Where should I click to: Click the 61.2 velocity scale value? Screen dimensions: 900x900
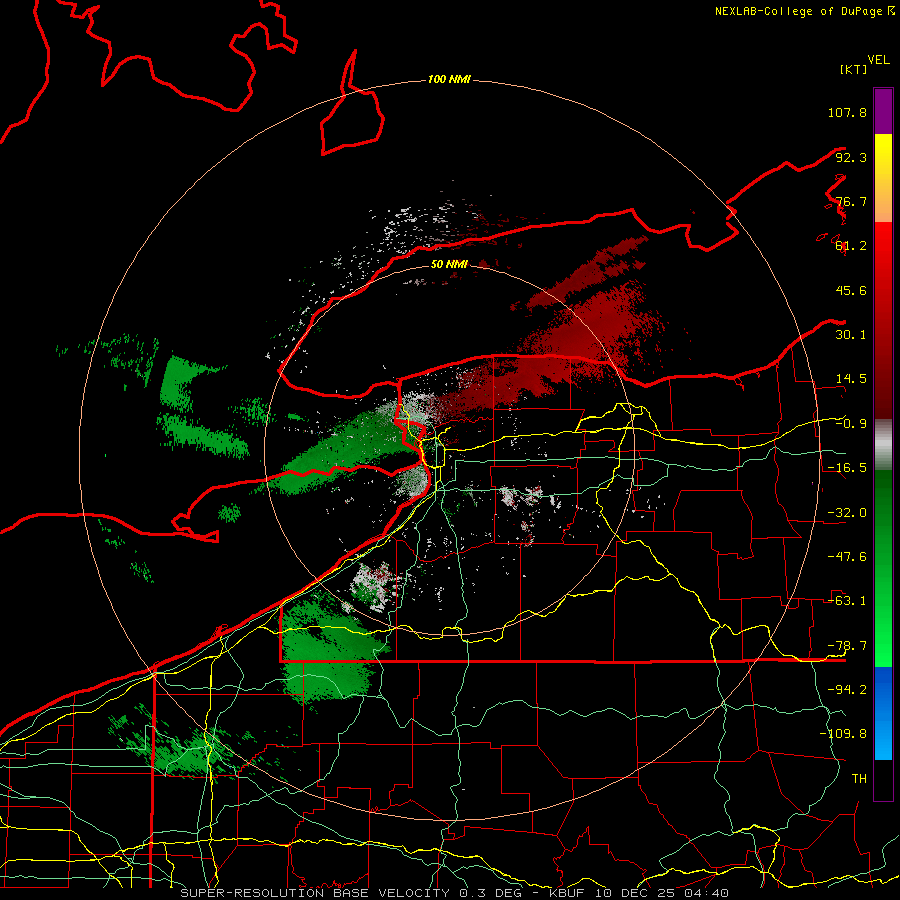pyautogui.click(x=851, y=246)
